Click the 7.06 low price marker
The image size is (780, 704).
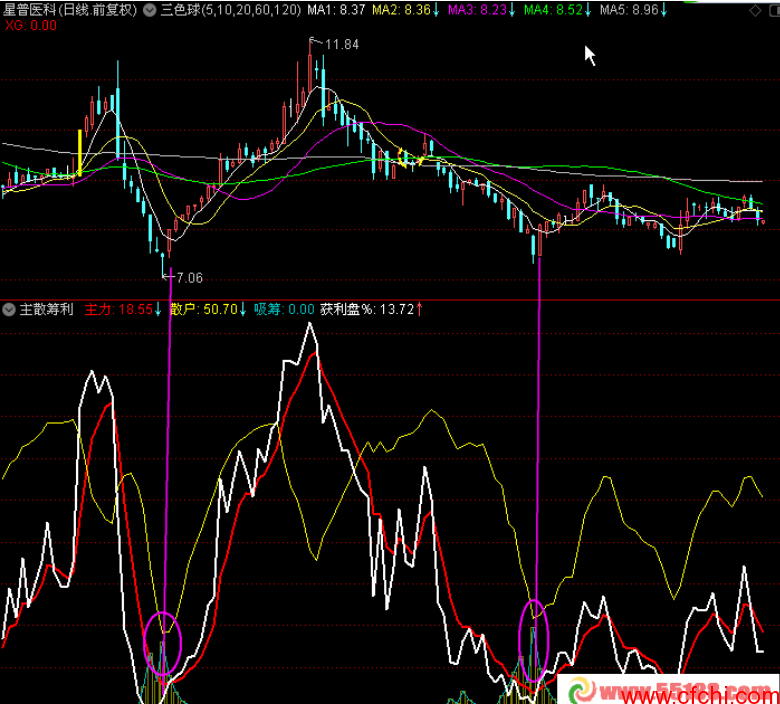(190, 278)
